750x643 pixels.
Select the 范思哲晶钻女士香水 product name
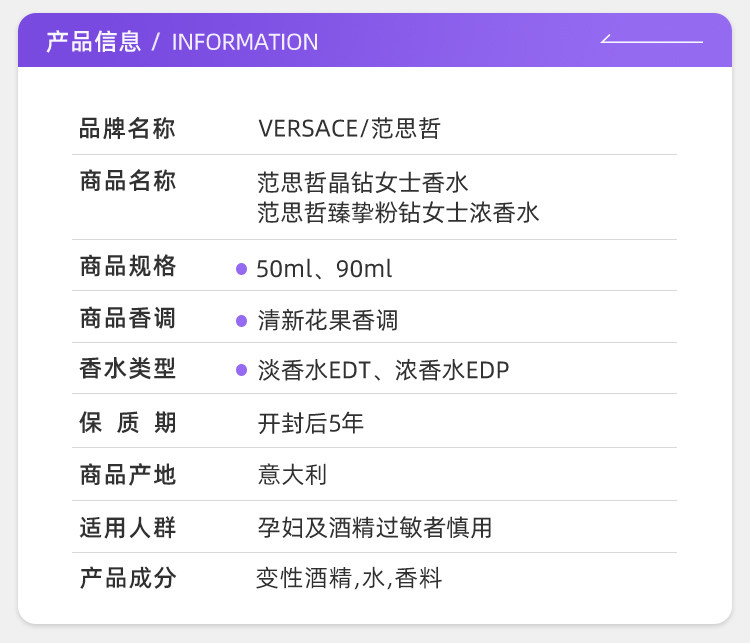(x=362, y=184)
